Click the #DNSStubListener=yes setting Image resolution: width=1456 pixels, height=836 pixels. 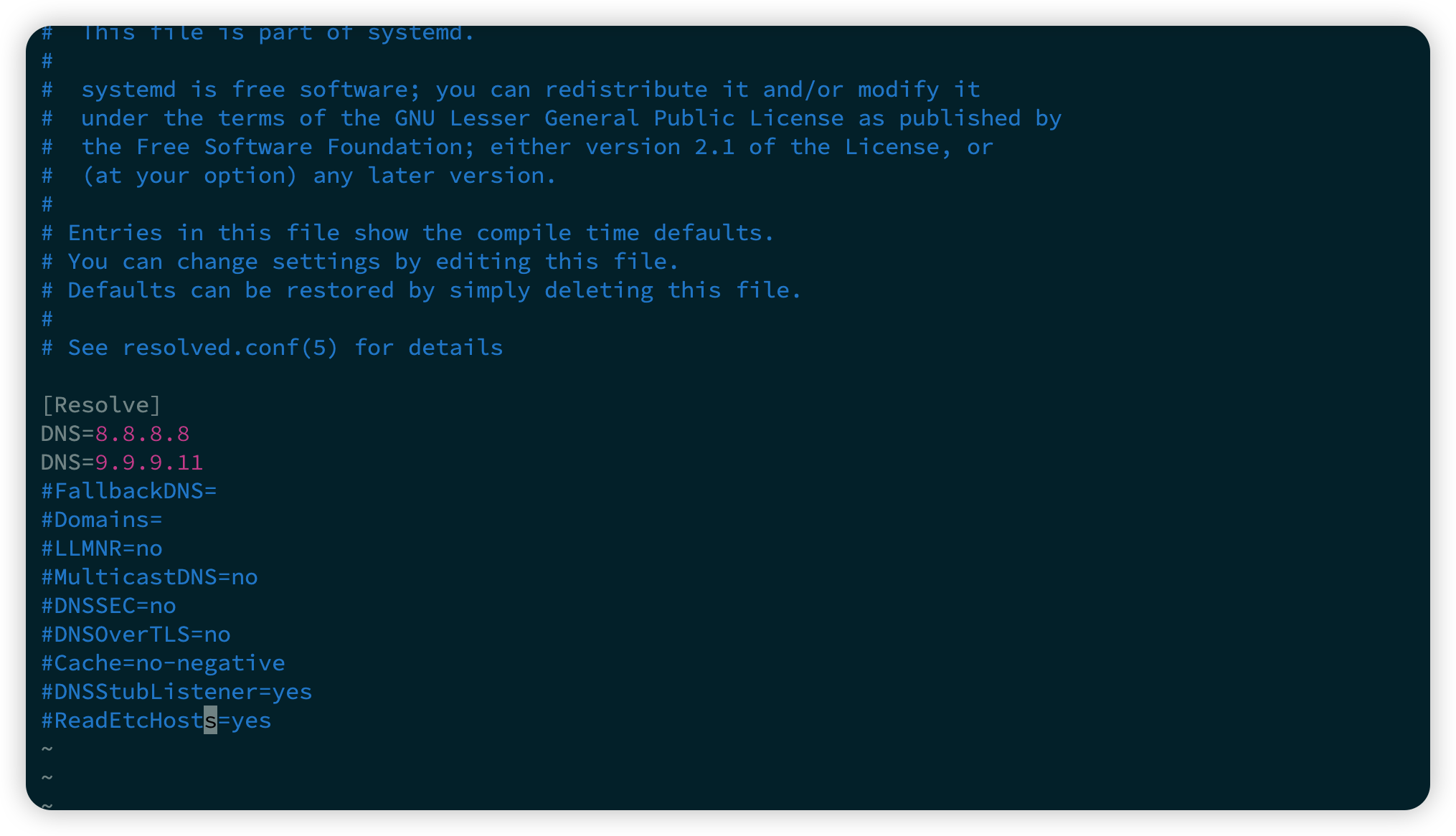tap(176, 692)
